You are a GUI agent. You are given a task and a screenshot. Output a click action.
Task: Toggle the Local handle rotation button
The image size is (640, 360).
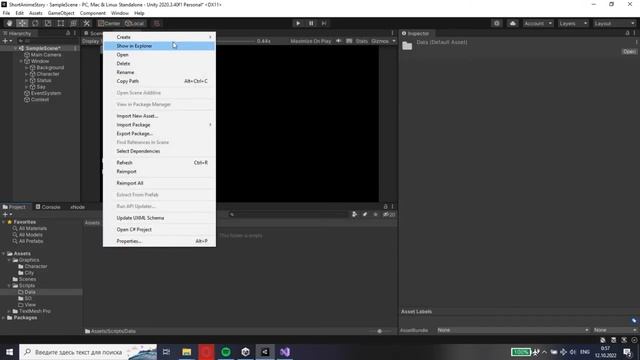[135, 23]
